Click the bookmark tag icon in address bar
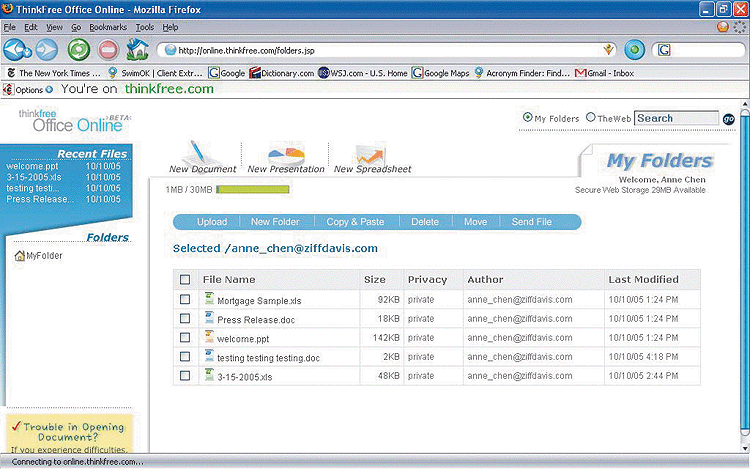This screenshot has width=750, height=469. point(608,49)
